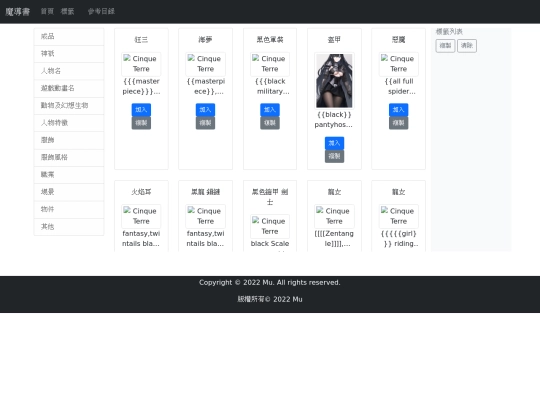Click the 惡魔 card's broken Cinque Terre image
The height and width of the screenshot is (405, 540).
click(398, 64)
